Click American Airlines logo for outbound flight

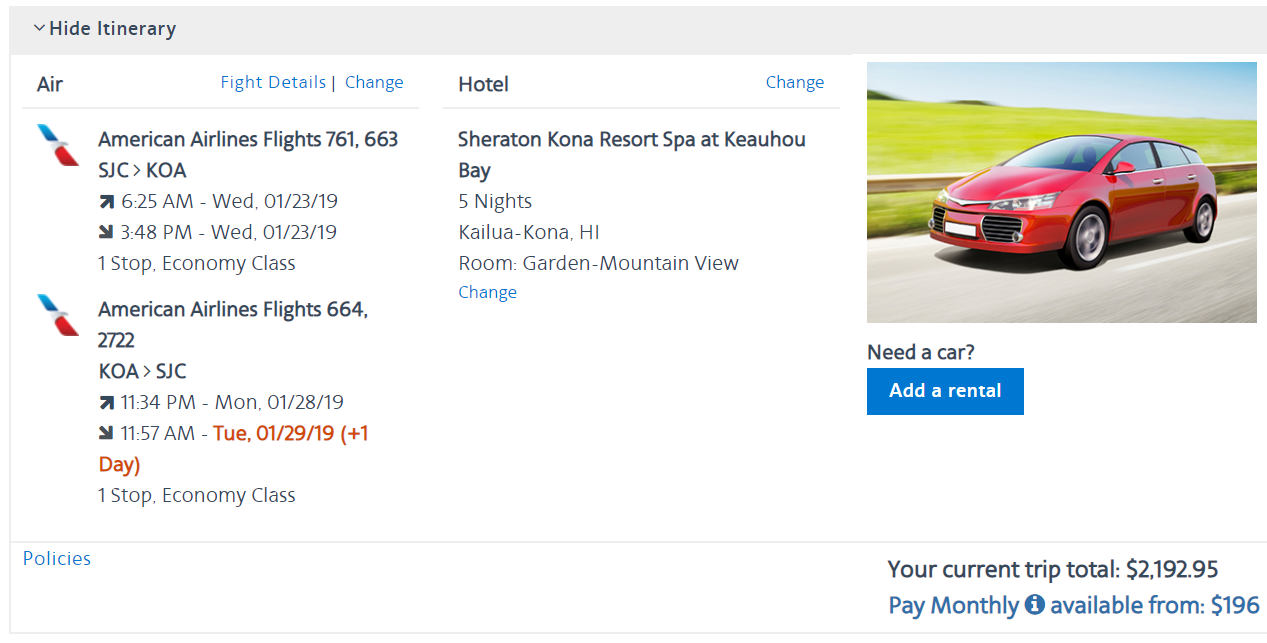click(58, 145)
